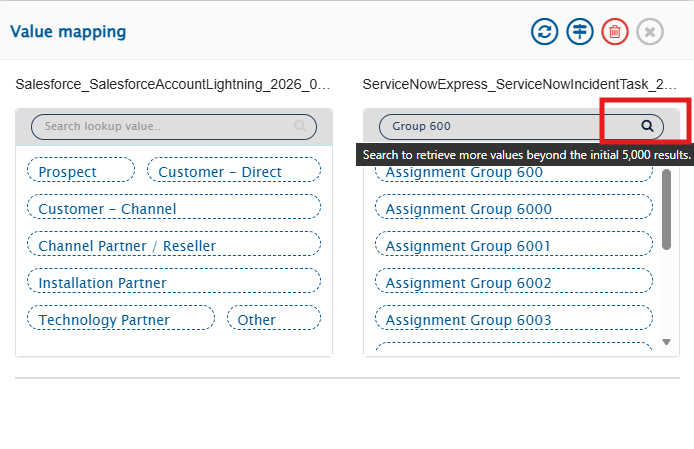Click the 'Search lookup value..' input field
This screenshot has height=449, width=694.
pos(165,127)
